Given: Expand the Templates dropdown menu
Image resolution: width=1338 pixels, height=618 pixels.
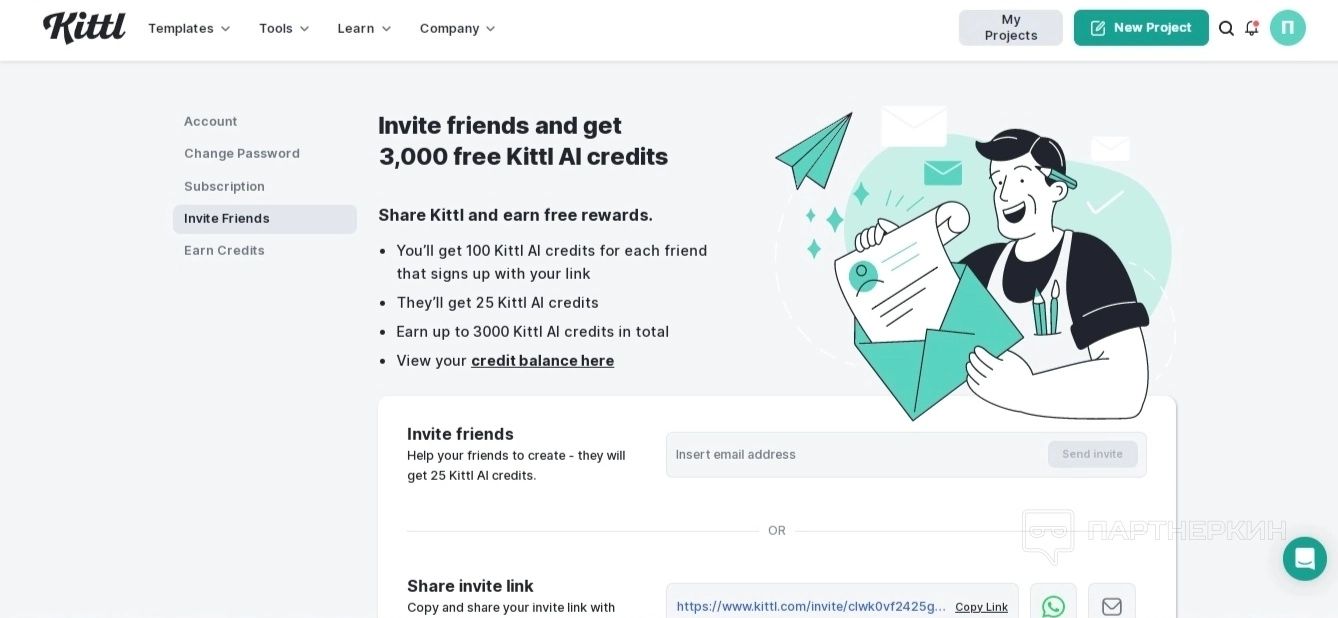Looking at the screenshot, I should pyautogui.click(x=189, y=28).
